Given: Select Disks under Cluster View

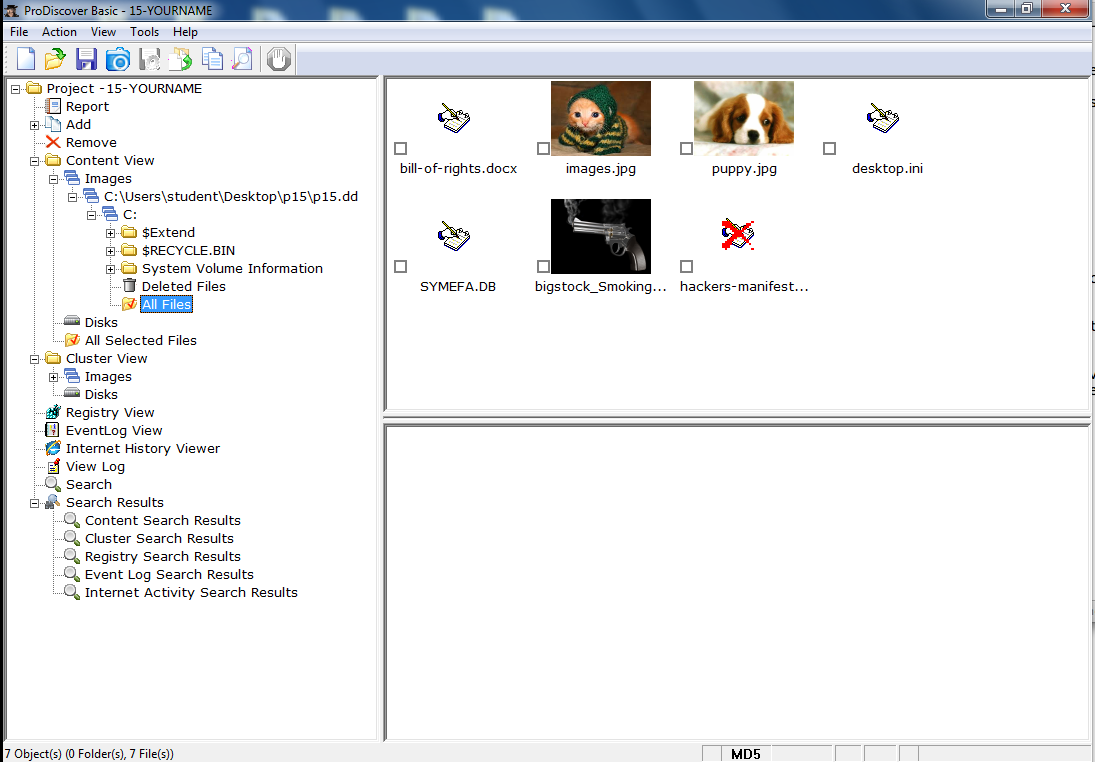Looking at the screenshot, I should point(101,395).
